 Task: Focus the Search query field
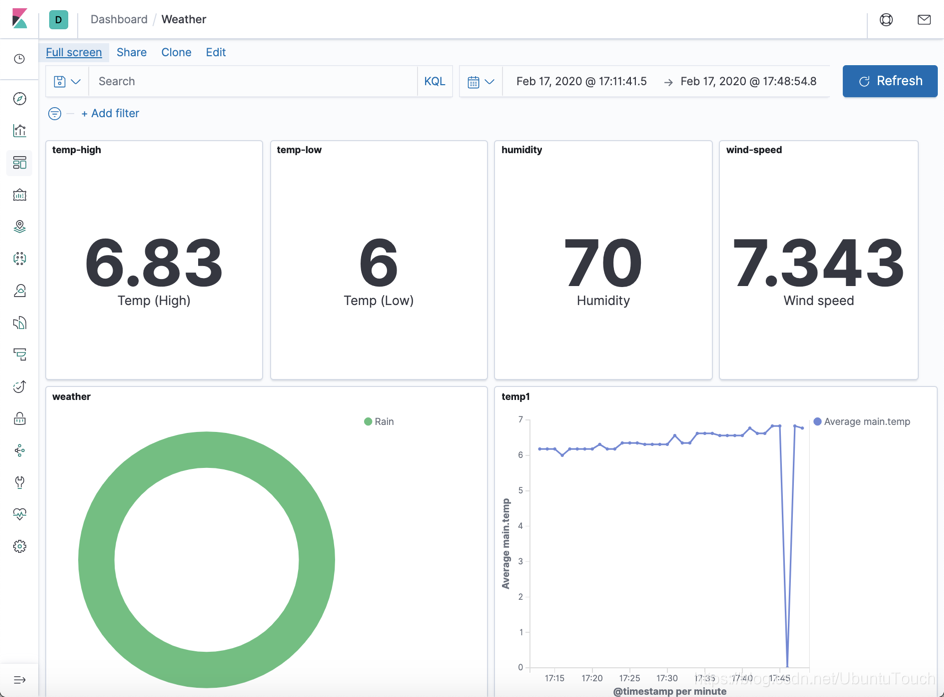tap(253, 81)
